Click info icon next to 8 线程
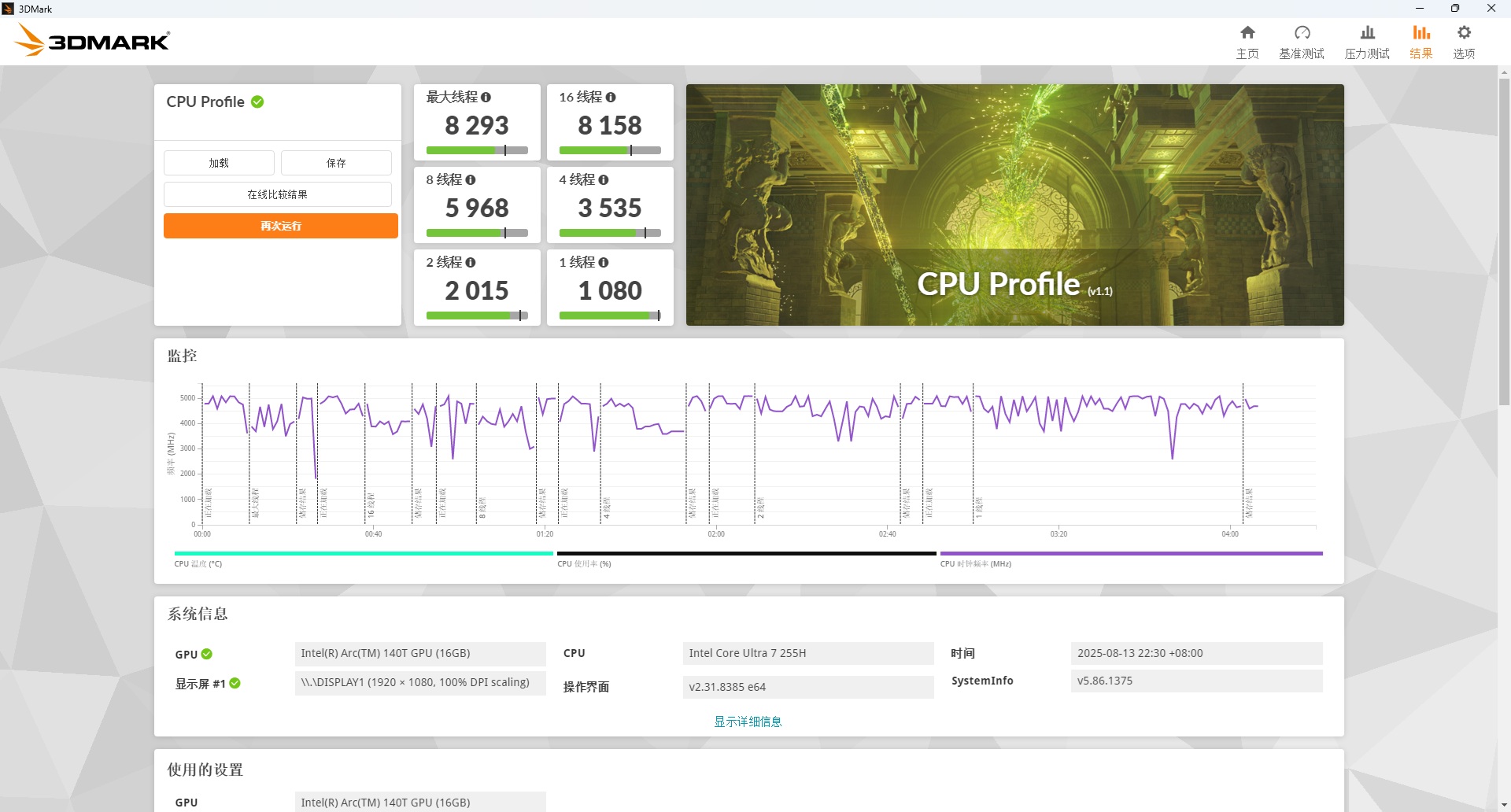 [471, 179]
